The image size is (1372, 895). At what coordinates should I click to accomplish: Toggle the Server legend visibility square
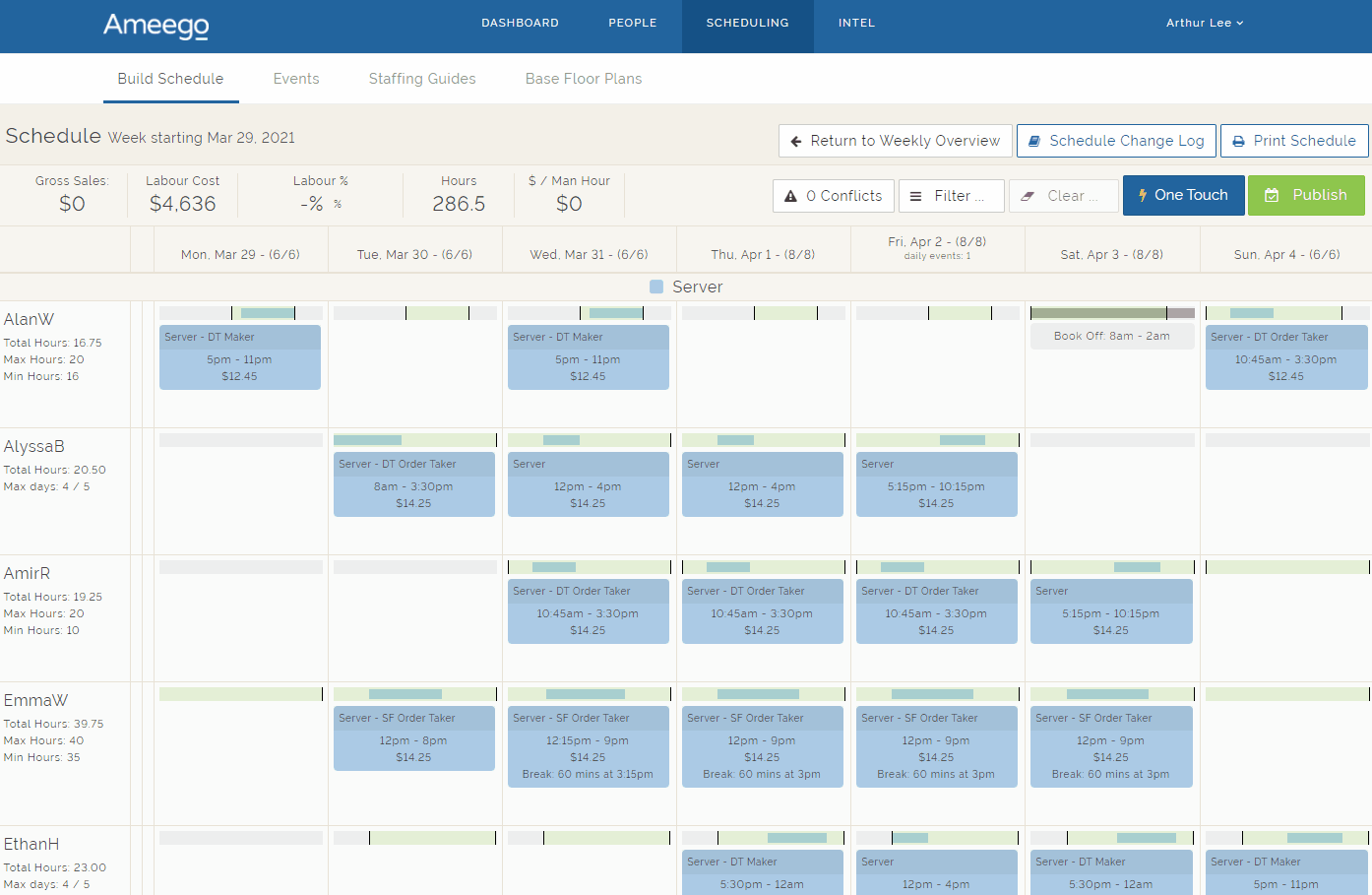tap(655, 287)
